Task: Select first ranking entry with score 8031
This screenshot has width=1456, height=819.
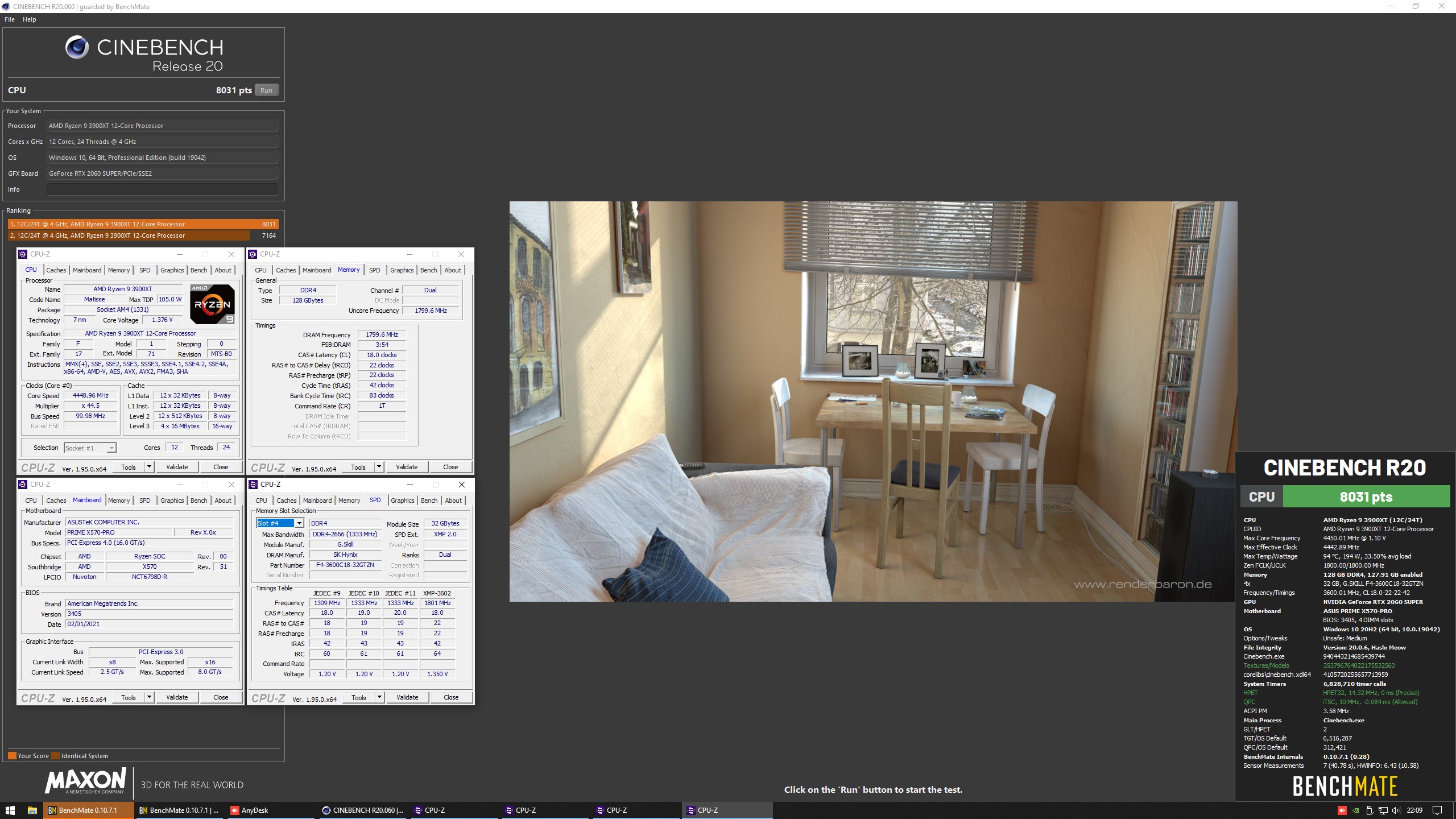Action: coord(143,224)
